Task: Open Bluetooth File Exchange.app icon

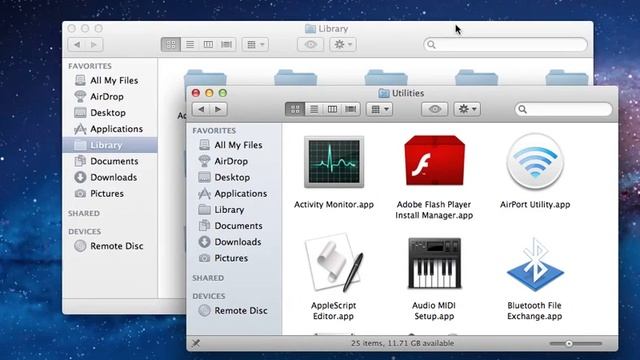Action: pos(535,264)
